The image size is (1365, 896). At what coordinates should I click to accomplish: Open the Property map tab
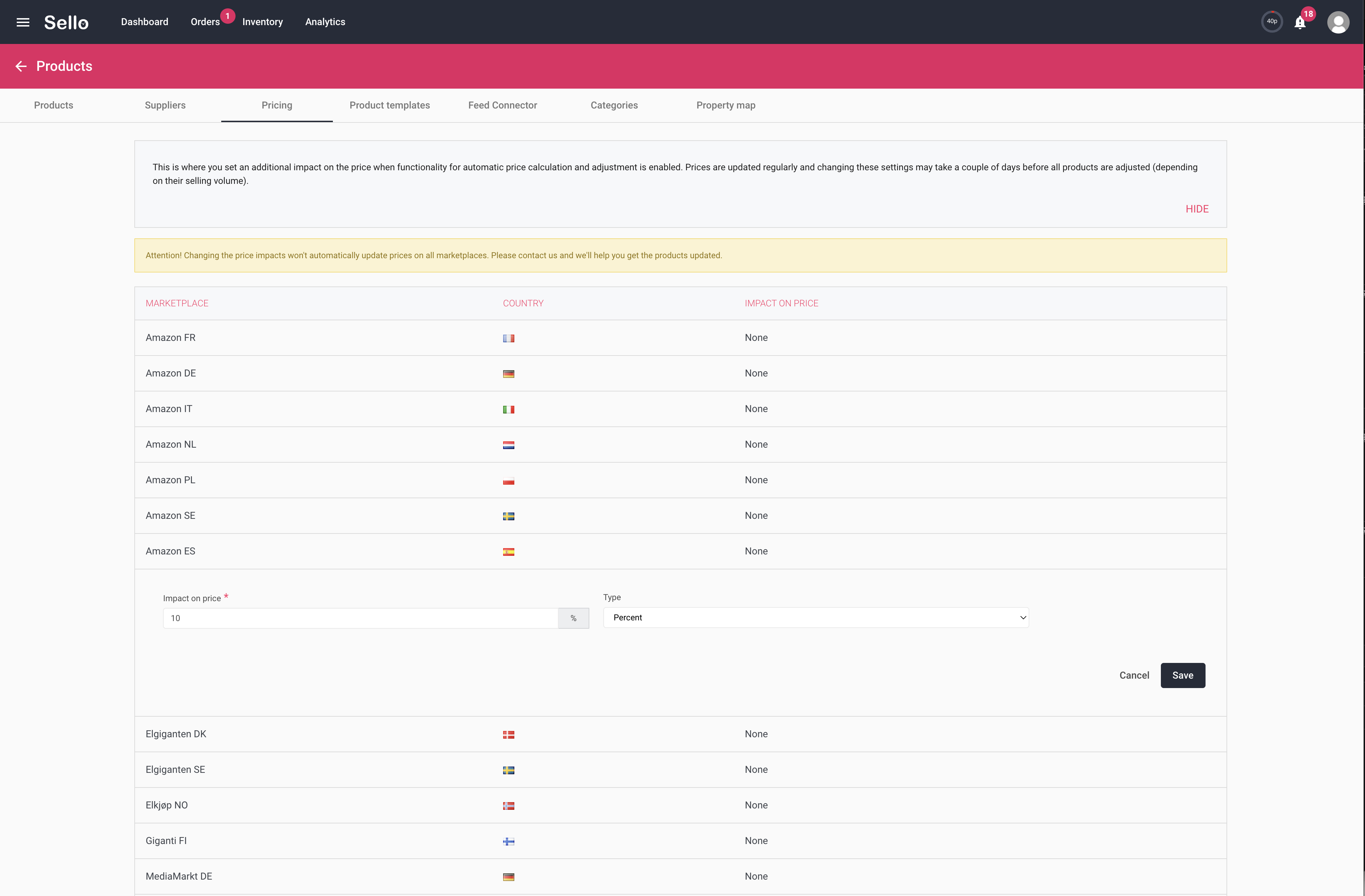coord(725,105)
